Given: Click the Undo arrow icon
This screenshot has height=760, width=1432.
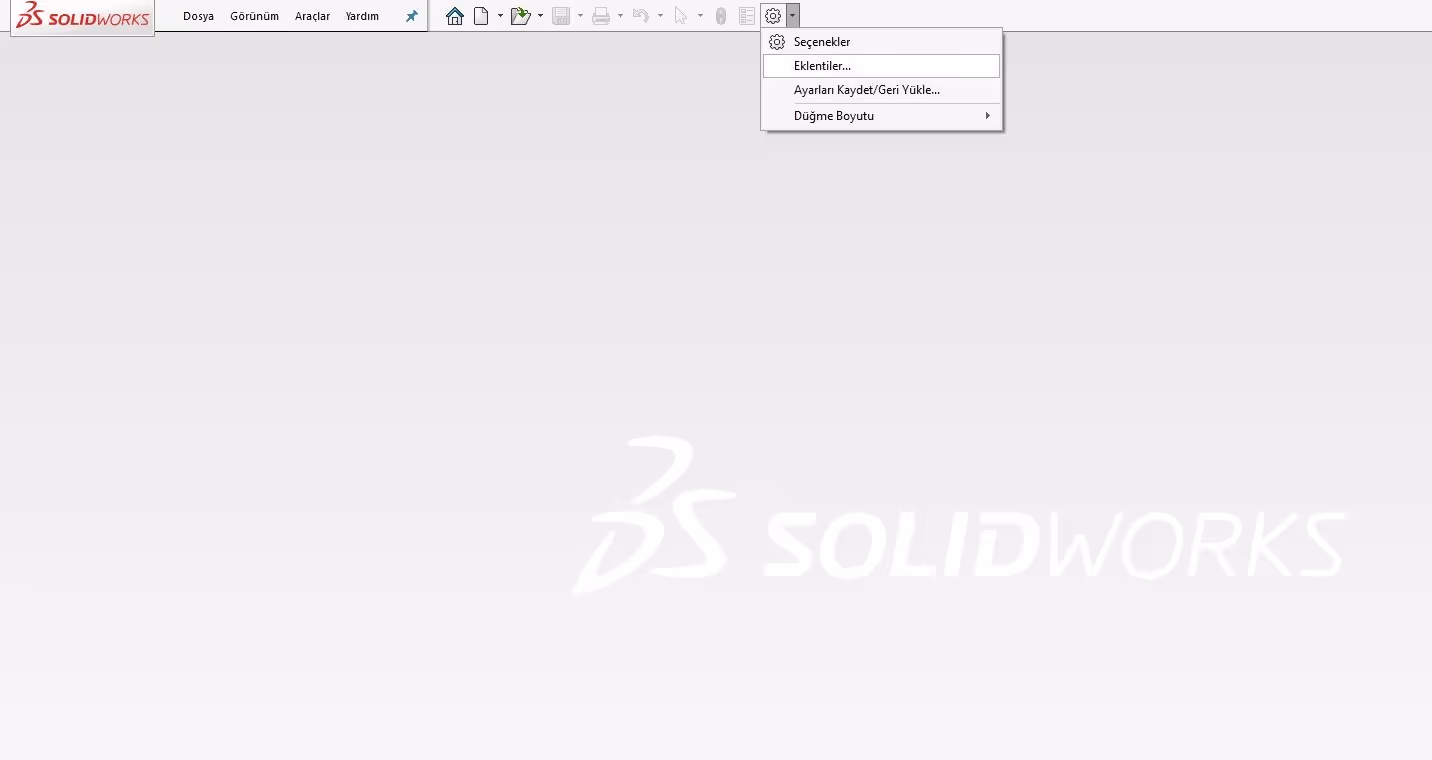Looking at the screenshot, I should pyautogui.click(x=641, y=16).
